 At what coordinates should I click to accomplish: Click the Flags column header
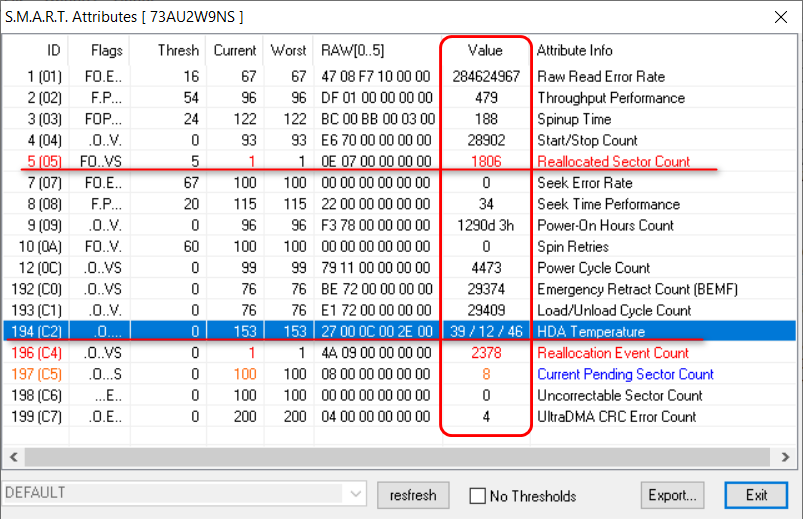pos(106,50)
